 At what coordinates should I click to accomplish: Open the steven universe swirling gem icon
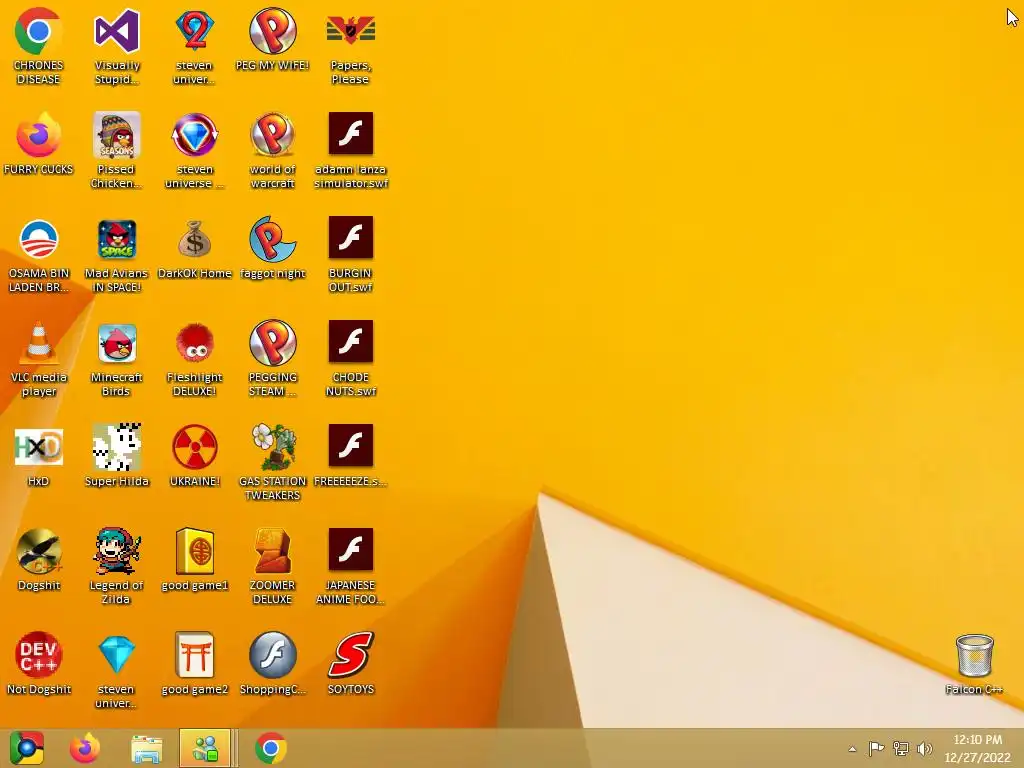(x=195, y=150)
